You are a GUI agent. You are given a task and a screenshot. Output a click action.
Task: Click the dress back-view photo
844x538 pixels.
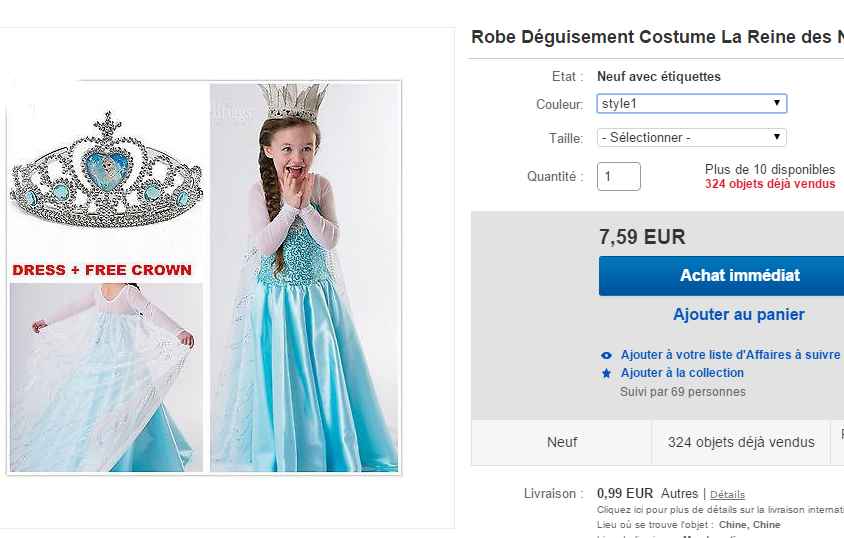point(105,377)
